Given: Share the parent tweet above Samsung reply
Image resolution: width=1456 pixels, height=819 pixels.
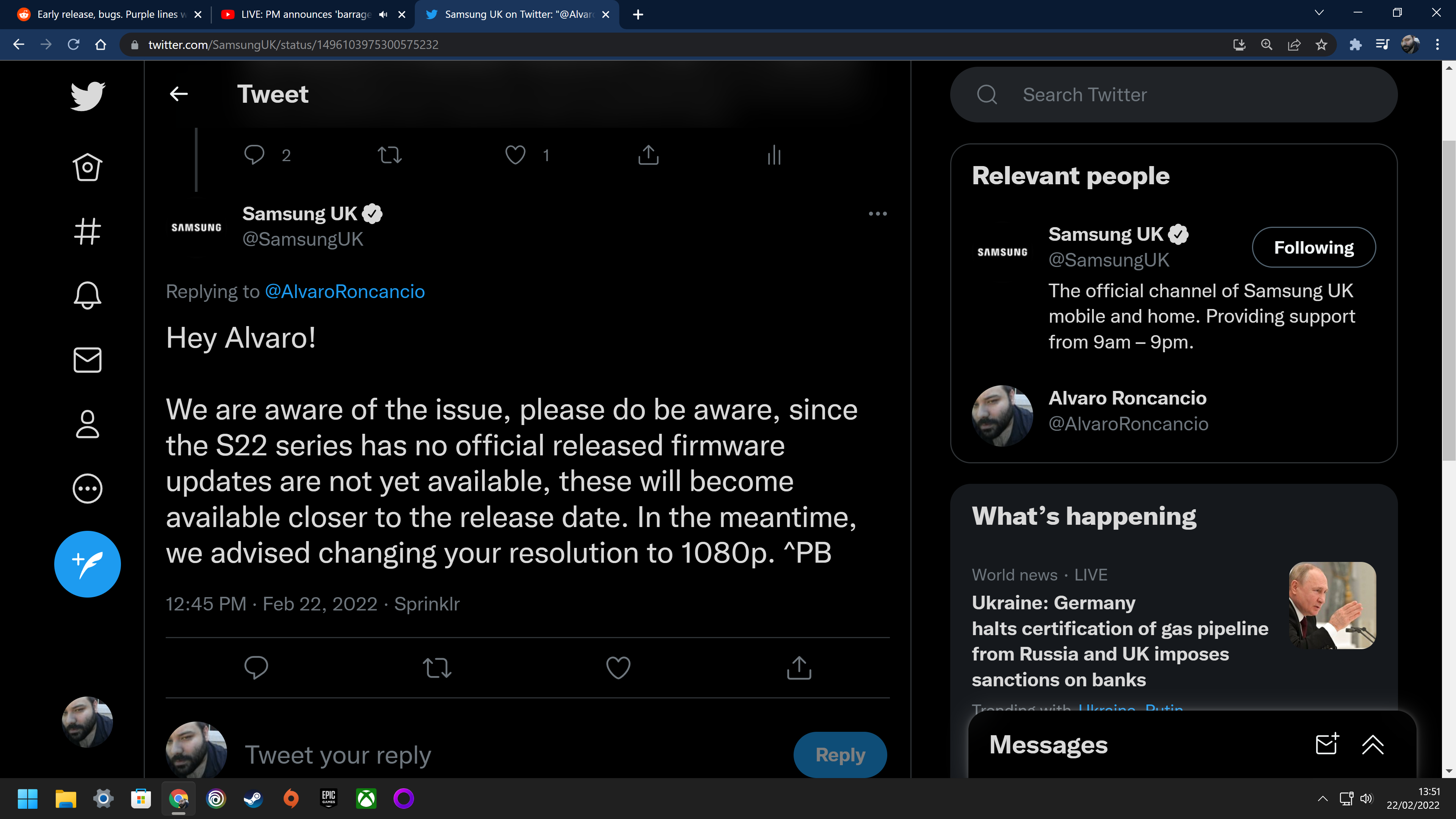Looking at the screenshot, I should coord(648,155).
